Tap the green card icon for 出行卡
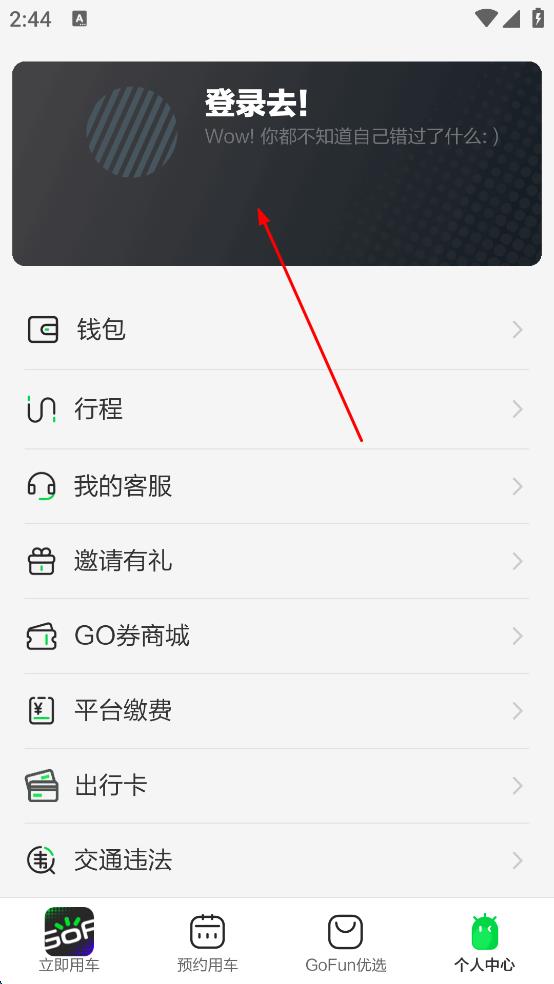The width and height of the screenshot is (554, 984). [x=41, y=786]
